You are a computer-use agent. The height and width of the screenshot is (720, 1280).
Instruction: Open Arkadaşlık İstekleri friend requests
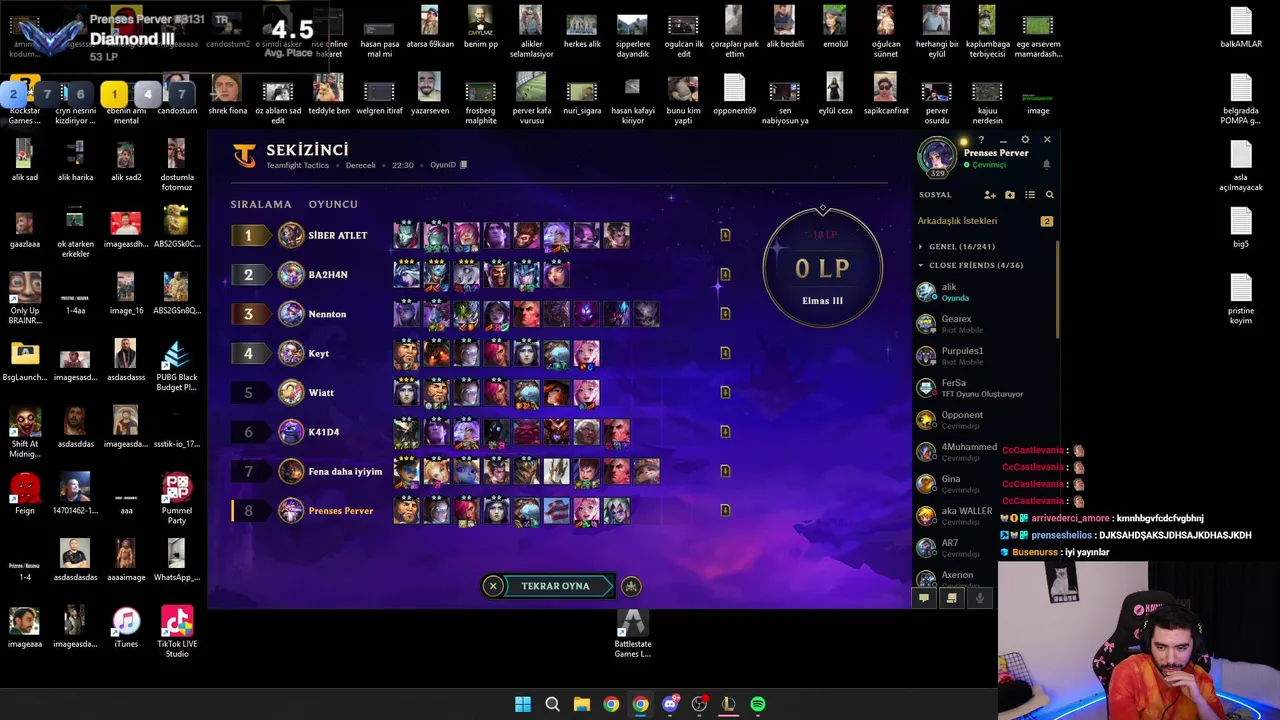tap(985, 221)
